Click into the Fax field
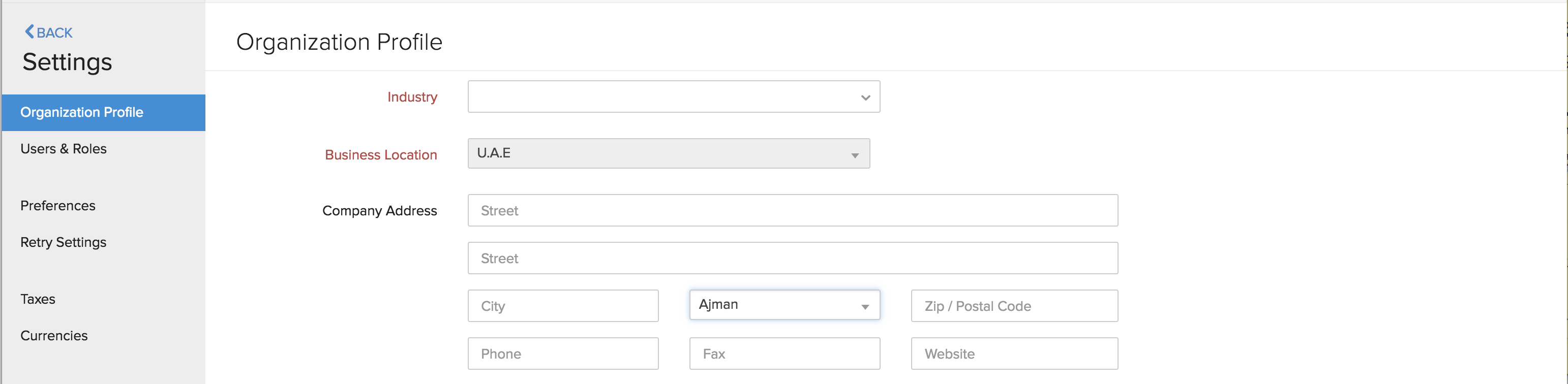This screenshot has width=1568, height=384. [x=784, y=354]
